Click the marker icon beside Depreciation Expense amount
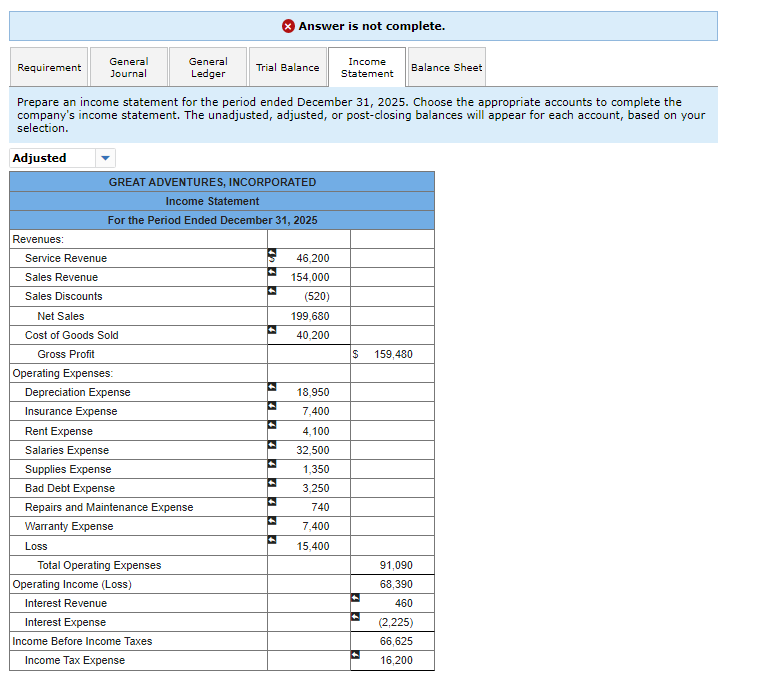The image size is (762, 675). click(272, 387)
